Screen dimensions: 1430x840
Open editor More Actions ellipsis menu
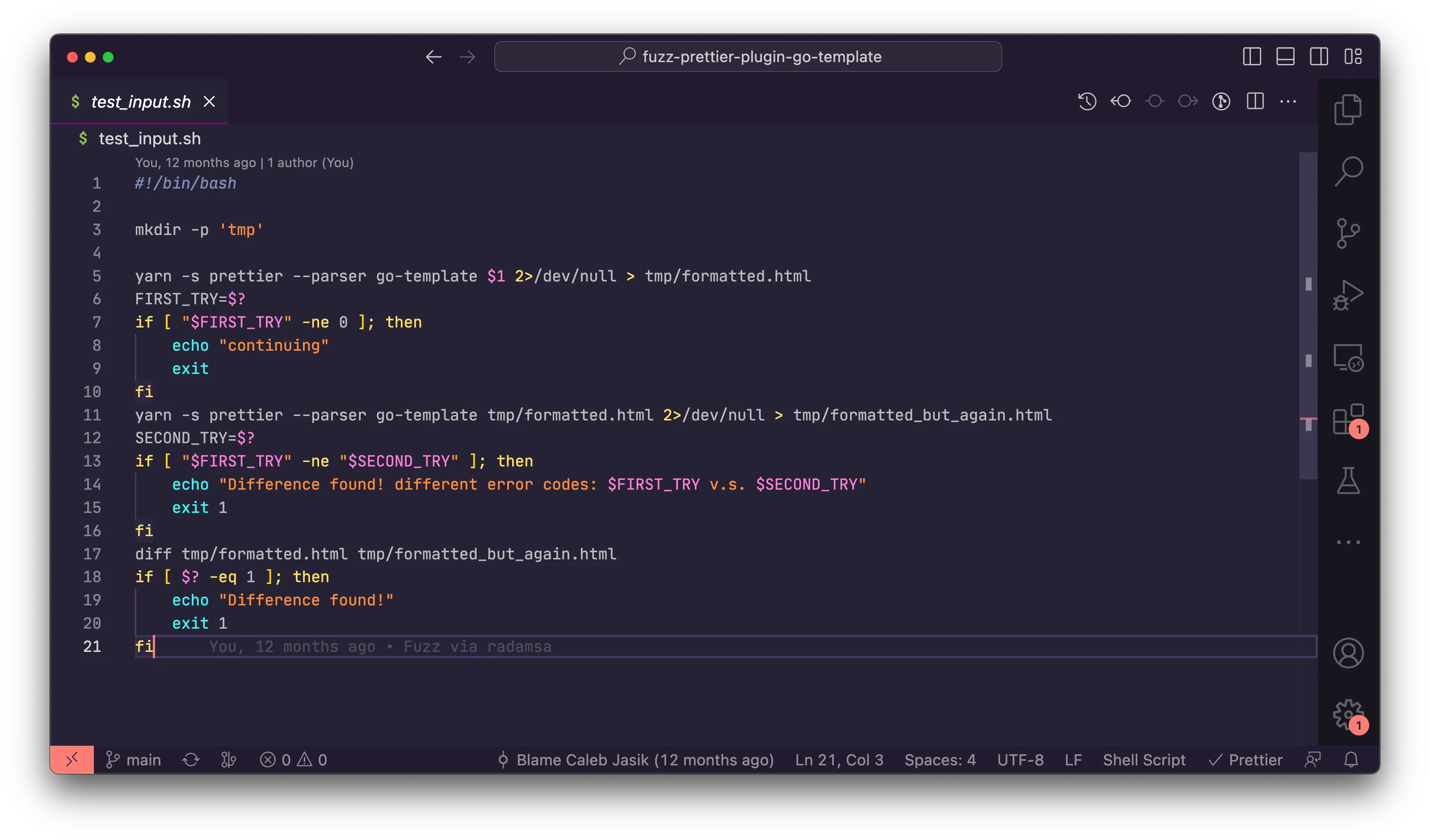(1288, 101)
